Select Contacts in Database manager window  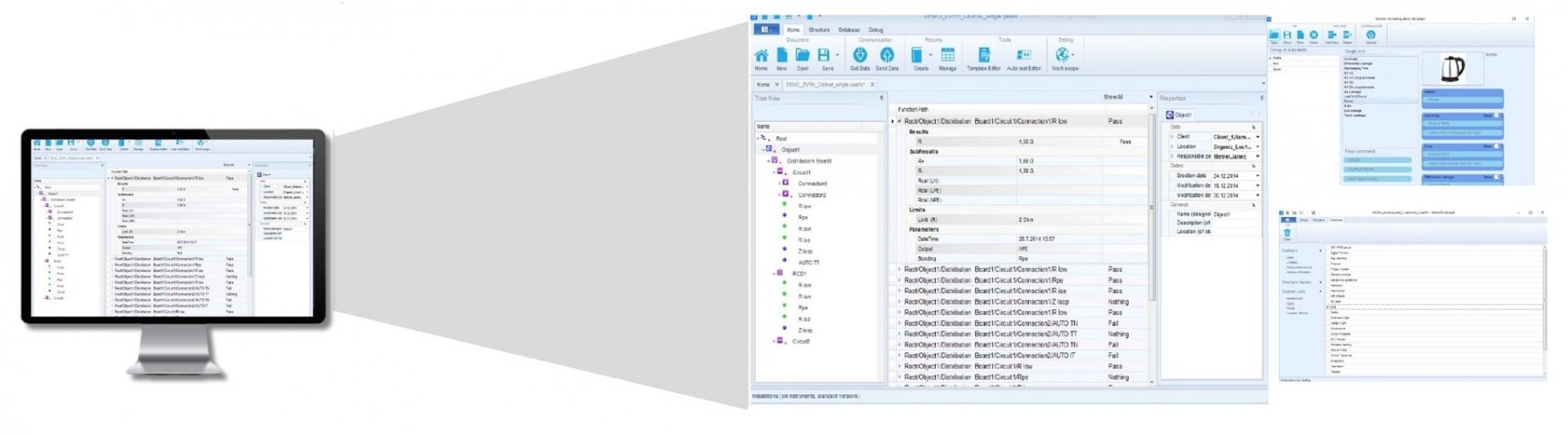point(1290,251)
